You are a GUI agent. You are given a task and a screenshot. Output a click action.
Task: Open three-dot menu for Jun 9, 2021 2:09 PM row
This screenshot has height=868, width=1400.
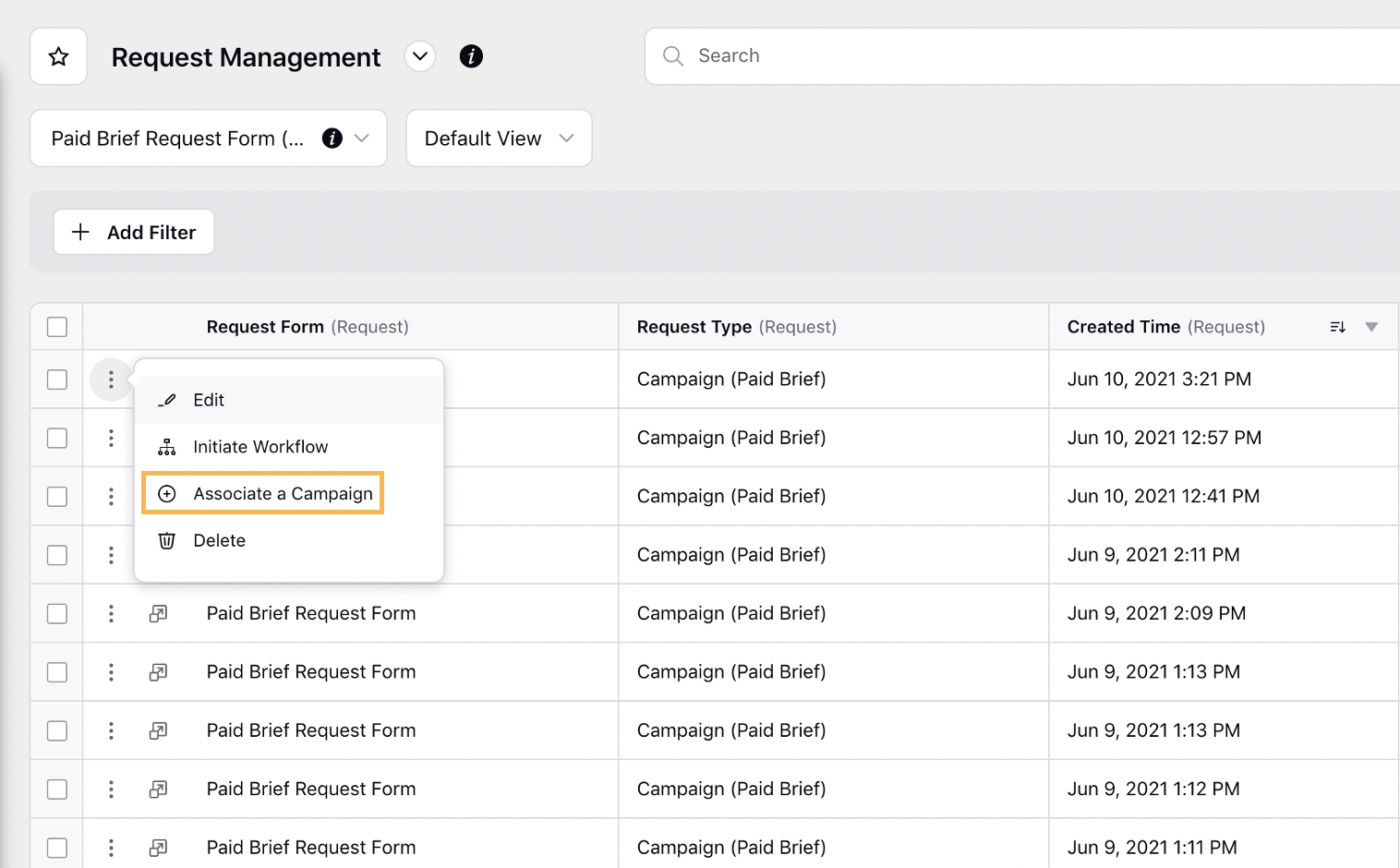pos(111,614)
